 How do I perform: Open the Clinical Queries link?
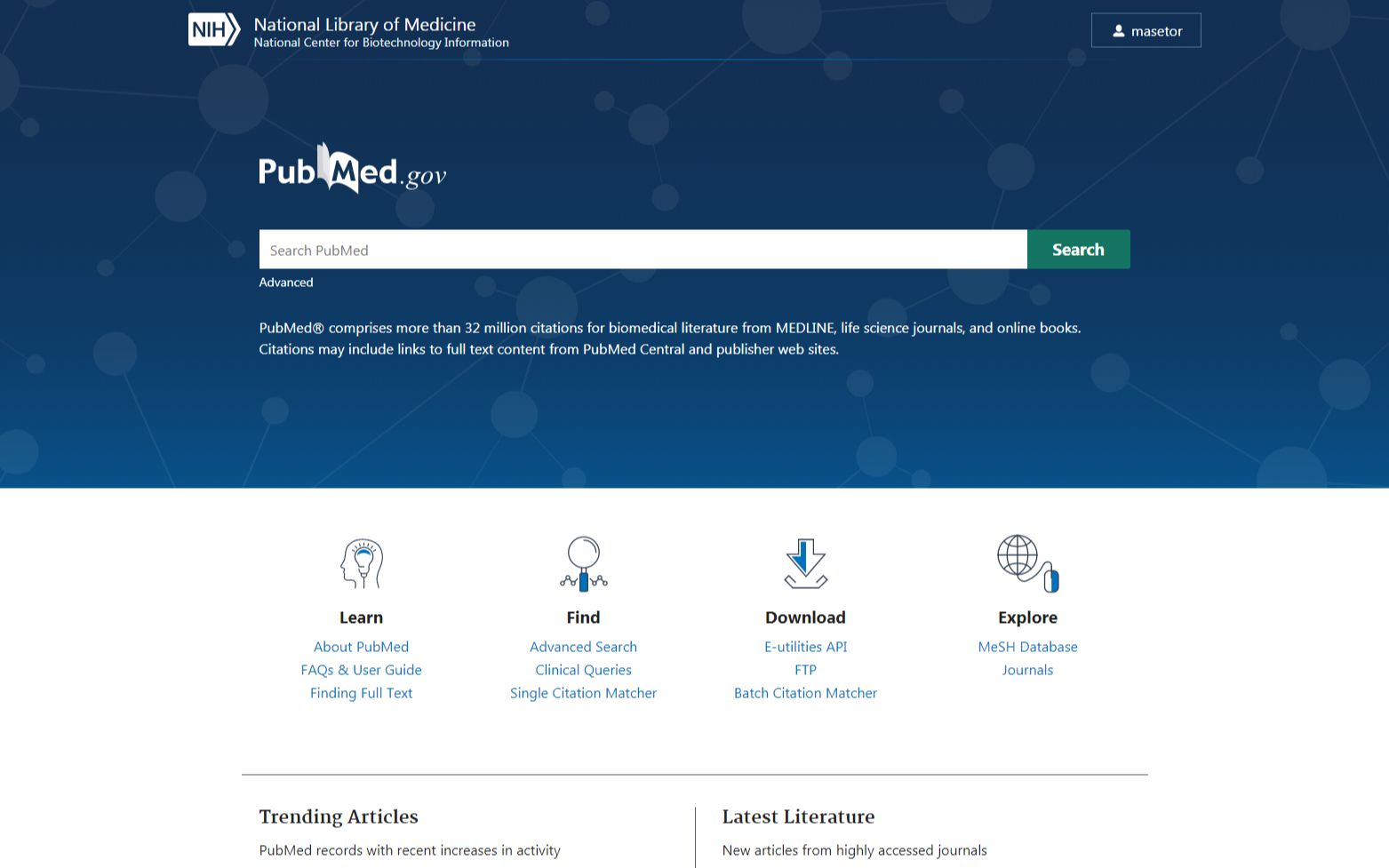[583, 670]
